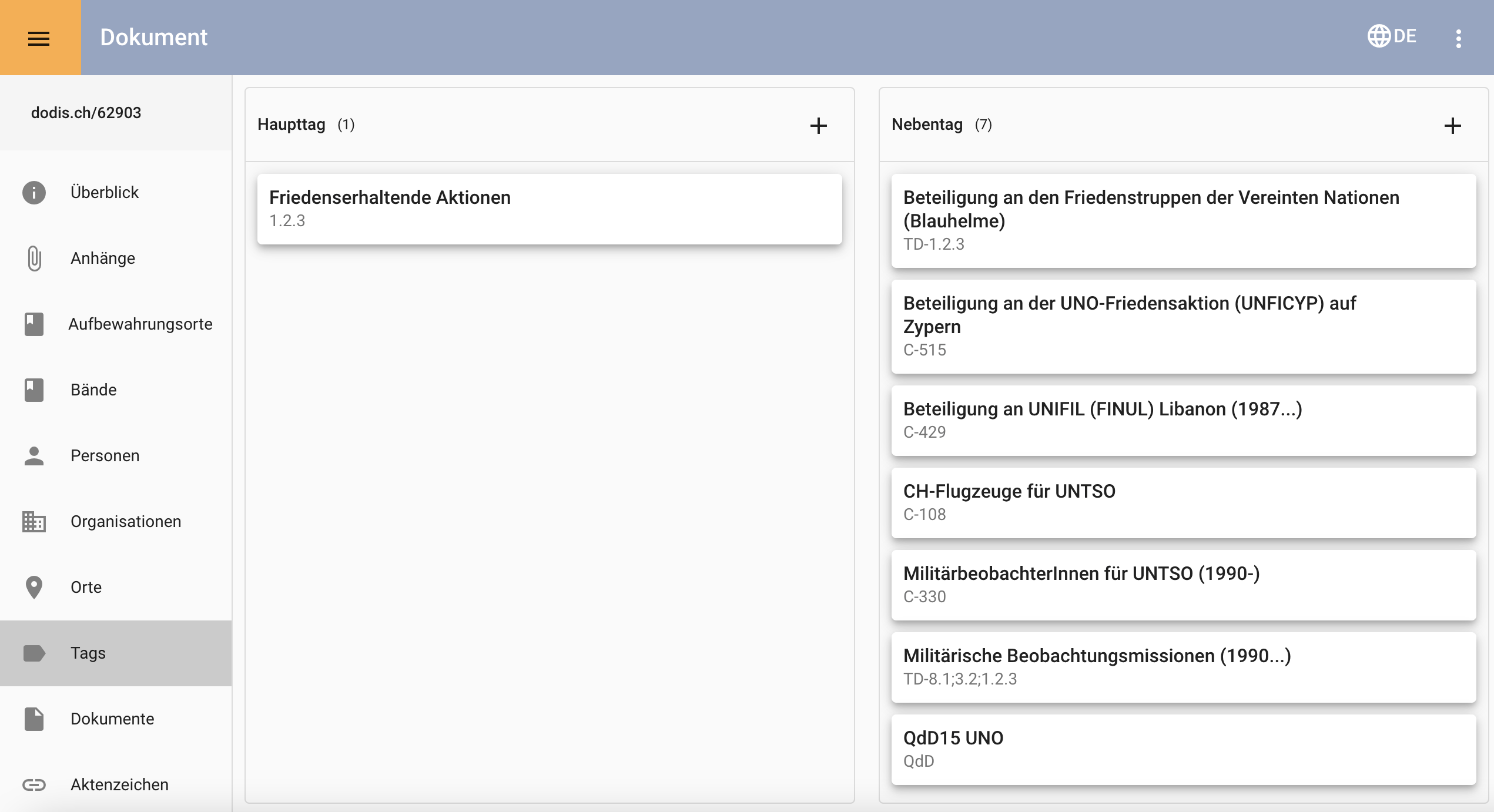Go to Personen in the sidebar
This screenshot has width=1494, height=812.
pos(105,456)
